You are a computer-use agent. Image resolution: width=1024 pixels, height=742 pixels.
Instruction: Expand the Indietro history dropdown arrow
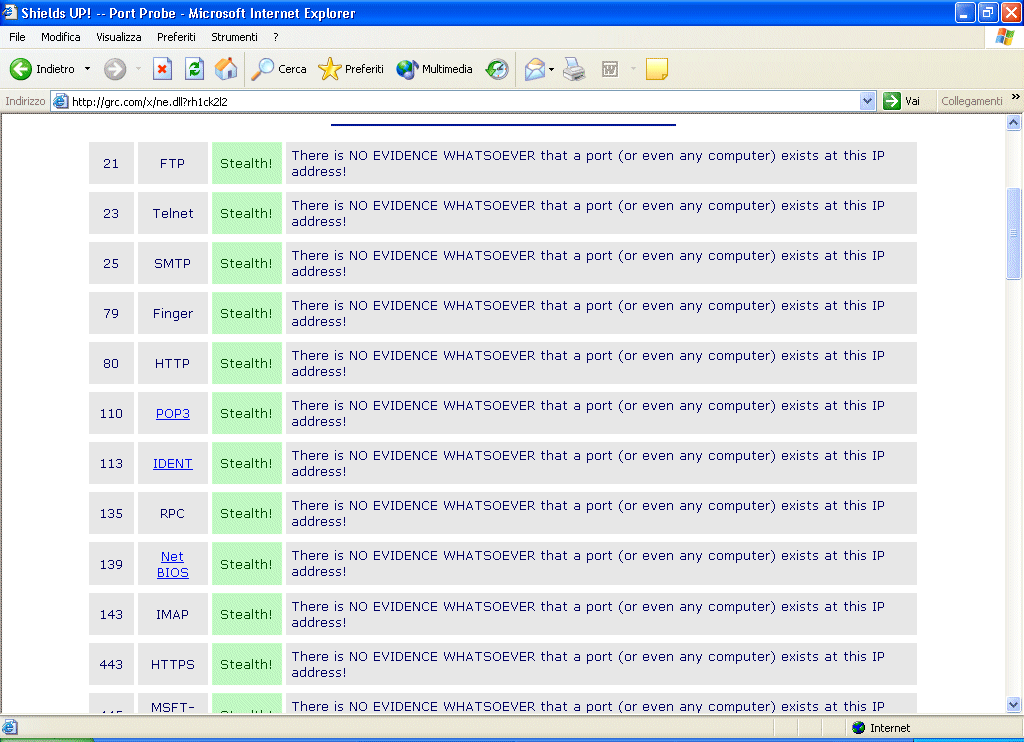(x=87, y=69)
